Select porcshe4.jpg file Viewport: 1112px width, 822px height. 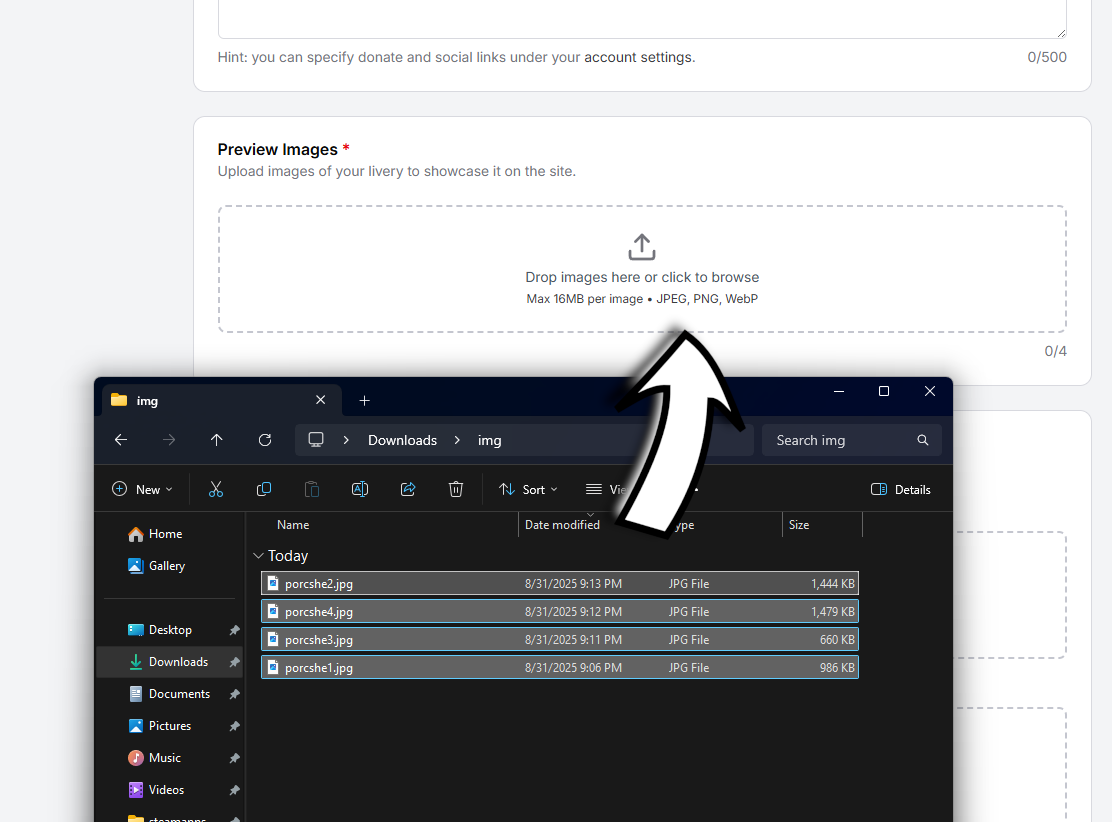click(560, 611)
